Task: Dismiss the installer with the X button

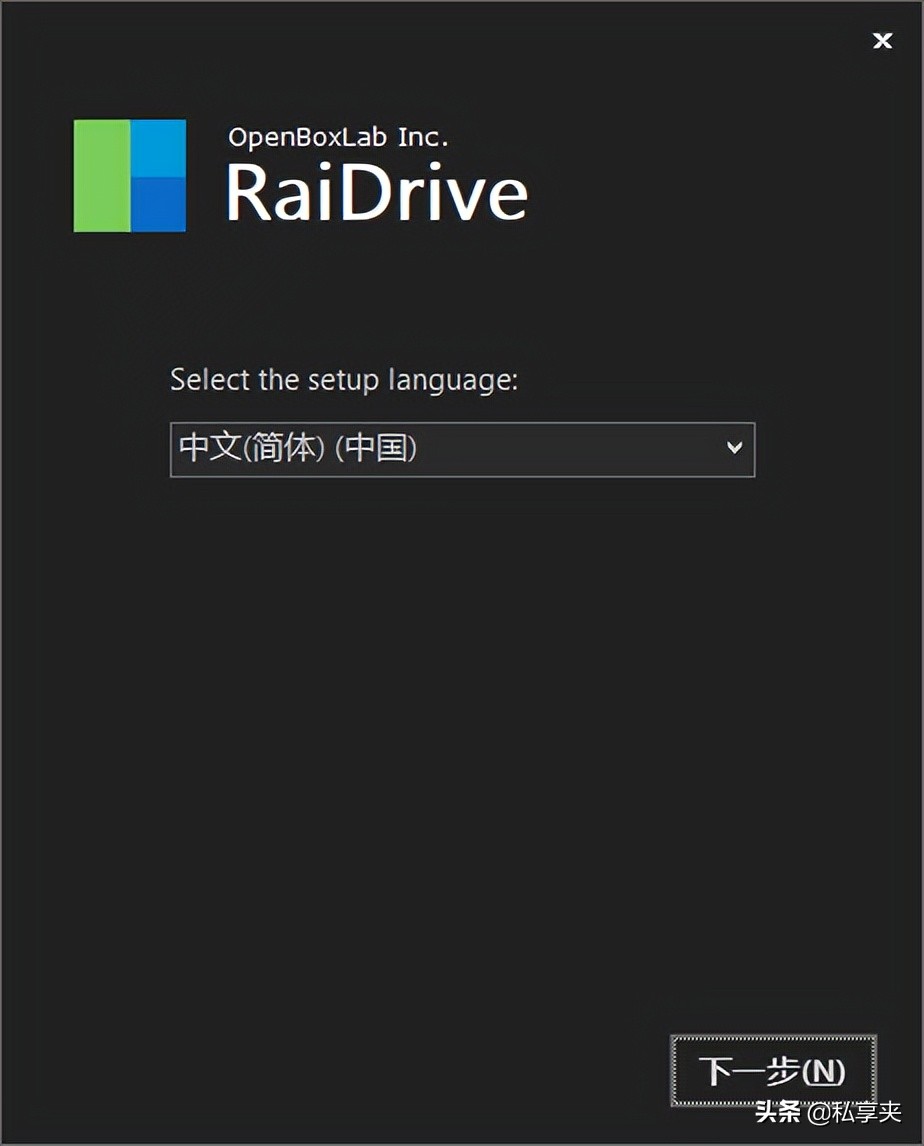Action: (x=881, y=41)
